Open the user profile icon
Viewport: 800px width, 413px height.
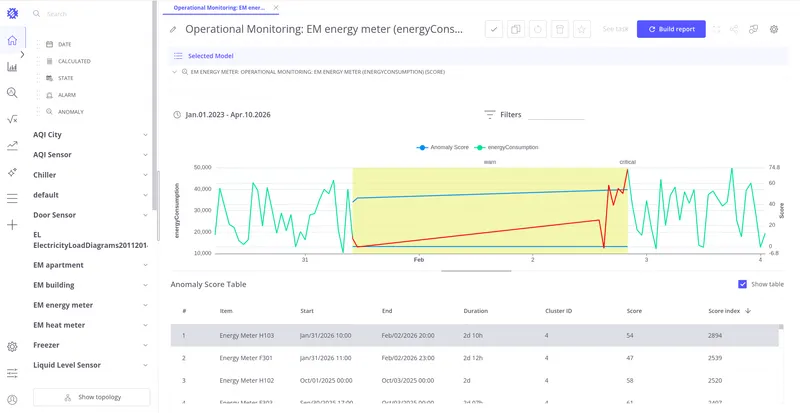[12, 400]
